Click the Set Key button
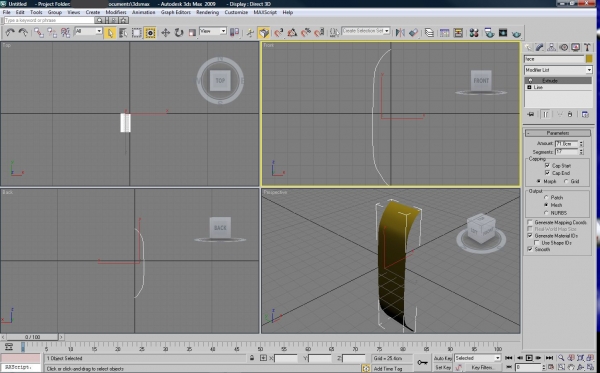 (443, 367)
